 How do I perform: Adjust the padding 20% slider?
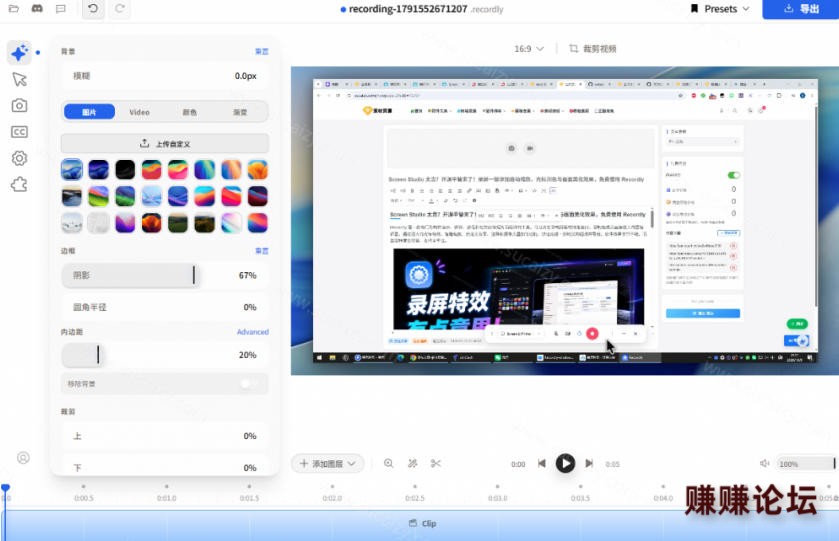(165, 355)
